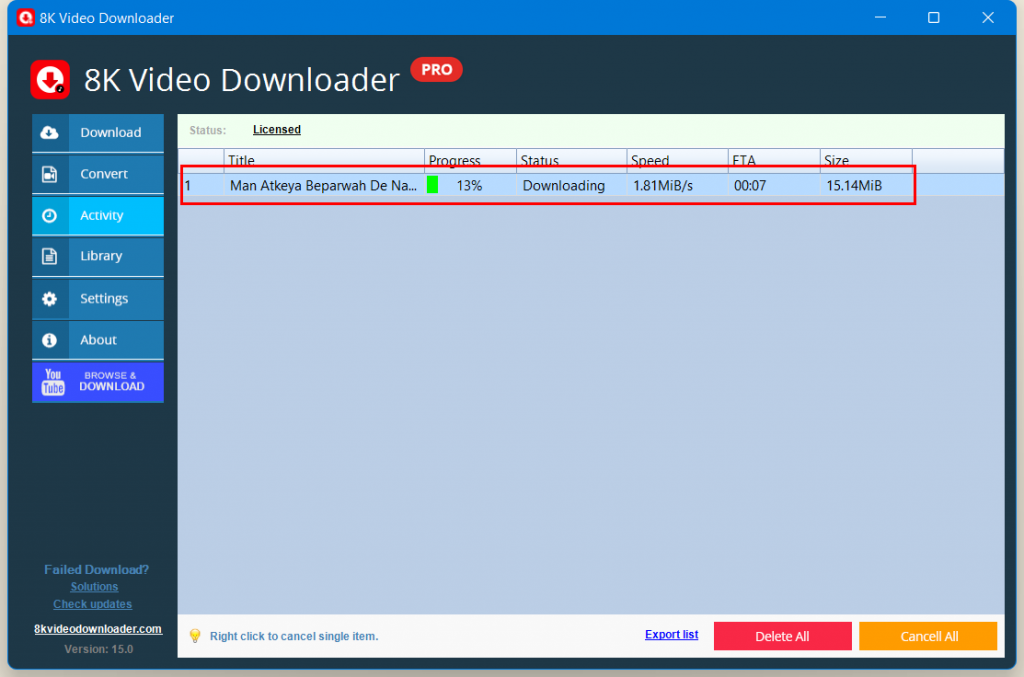1024x677 pixels.
Task: Click the Licensed status link
Action: (x=277, y=130)
